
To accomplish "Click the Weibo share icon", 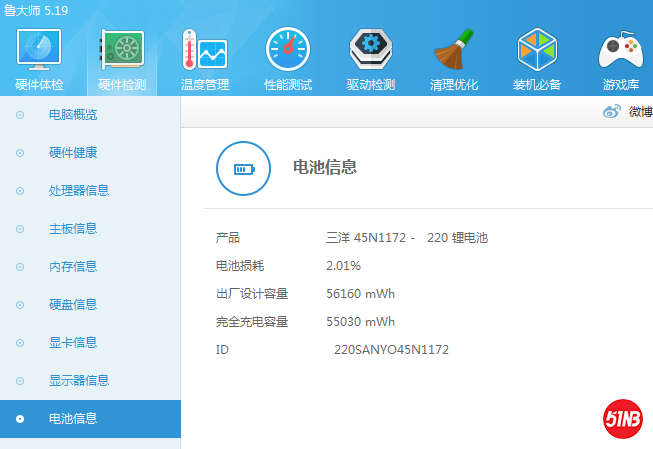I will (612, 111).
